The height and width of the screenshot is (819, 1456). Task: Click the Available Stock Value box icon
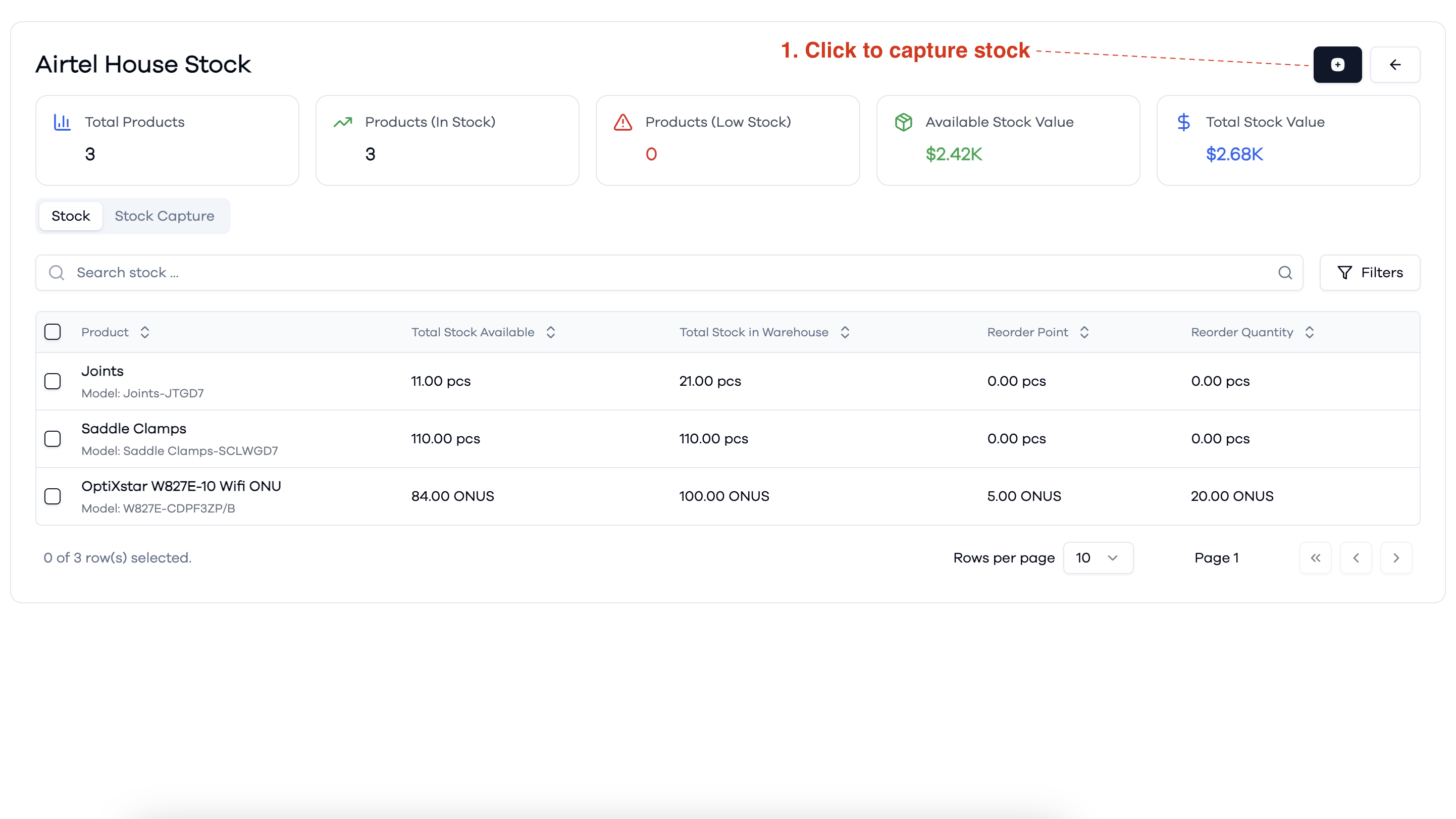(x=903, y=122)
